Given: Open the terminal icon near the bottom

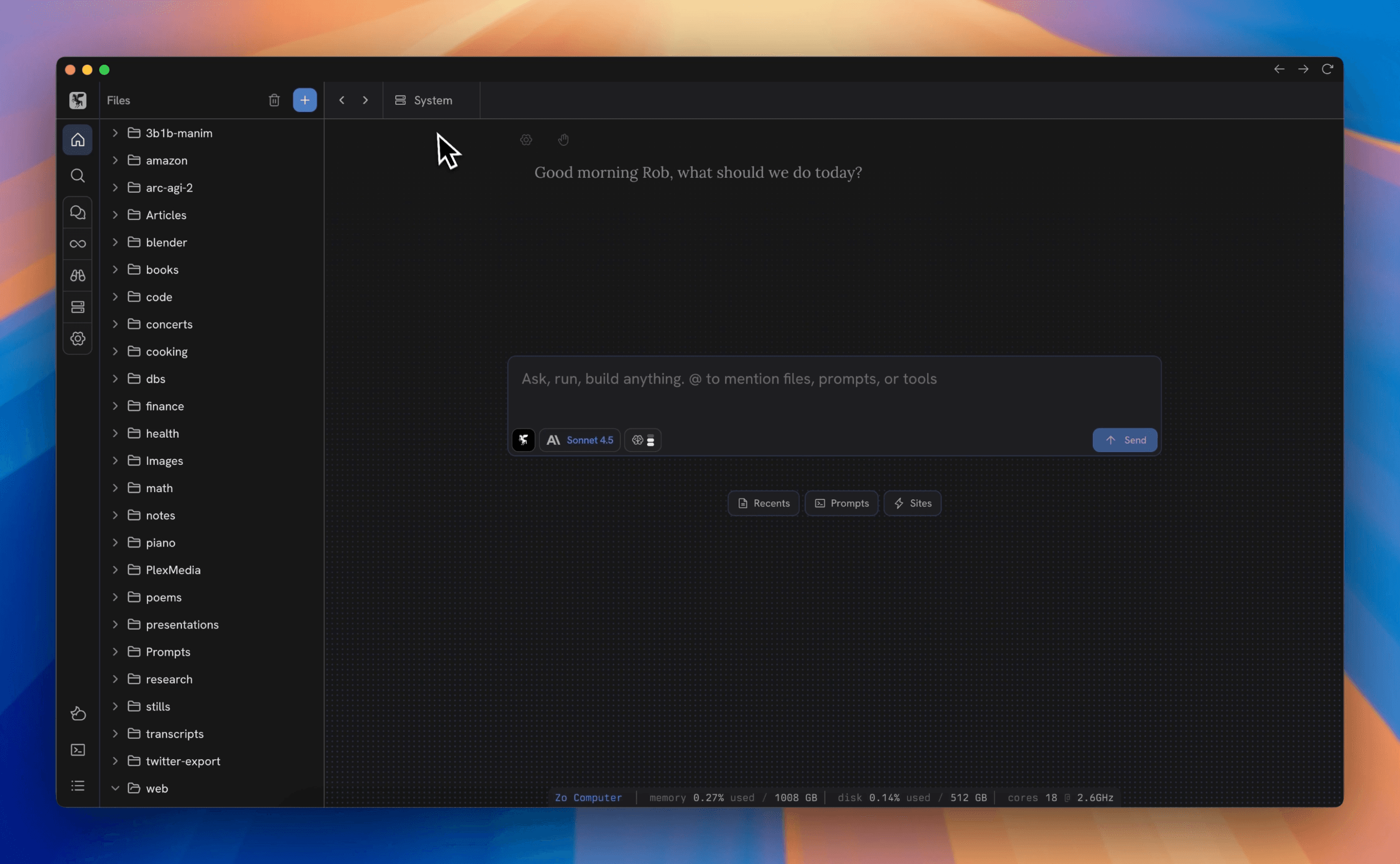Looking at the screenshot, I should (x=78, y=750).
